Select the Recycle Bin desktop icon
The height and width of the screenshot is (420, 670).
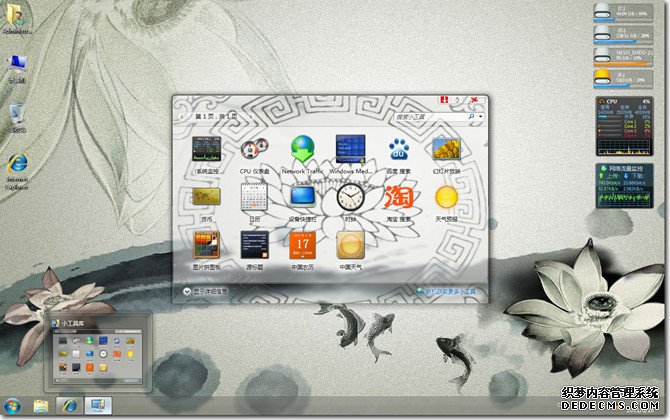click(x=17, y=118)
